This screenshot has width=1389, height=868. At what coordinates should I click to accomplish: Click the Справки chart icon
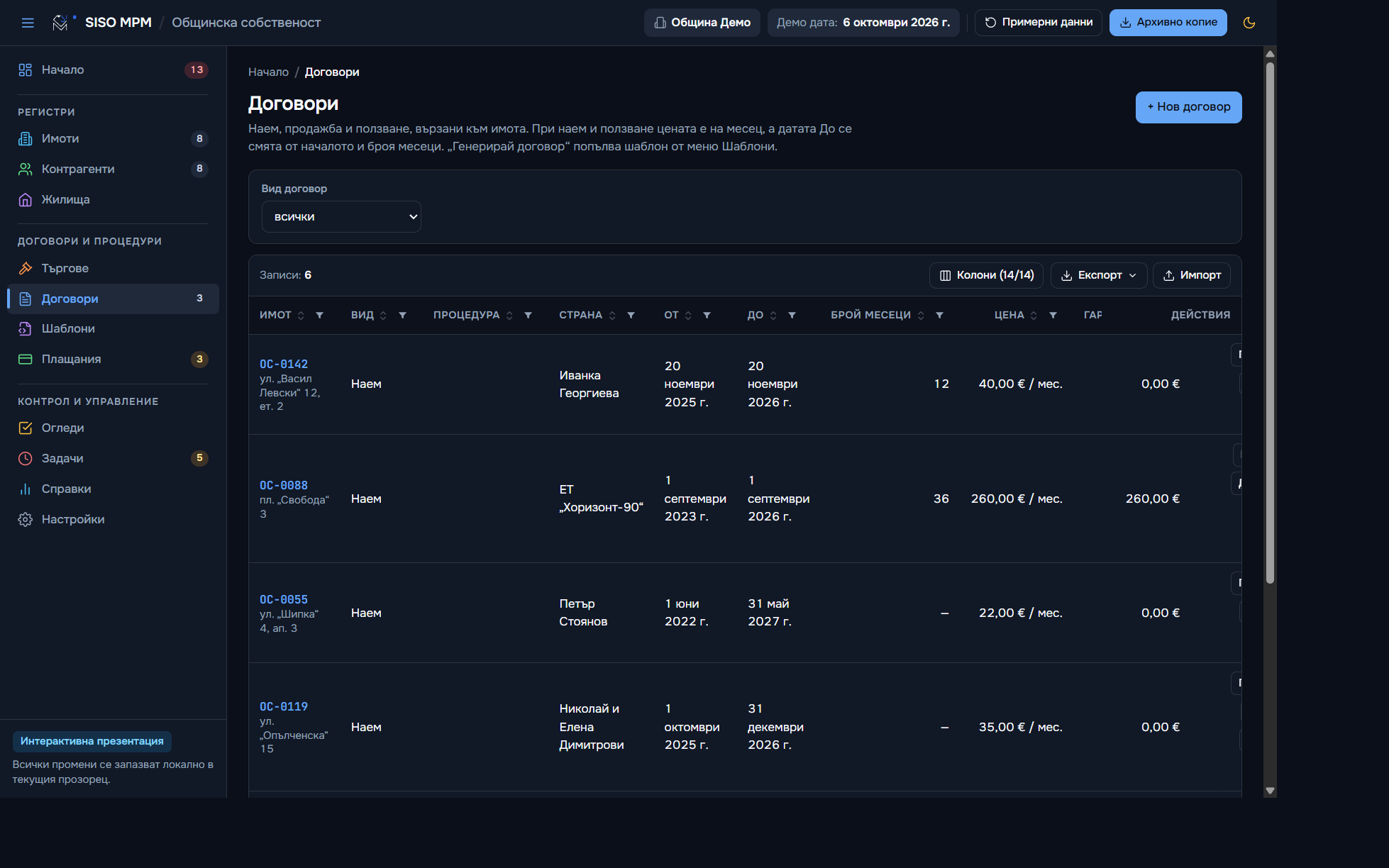pos(26,489)
